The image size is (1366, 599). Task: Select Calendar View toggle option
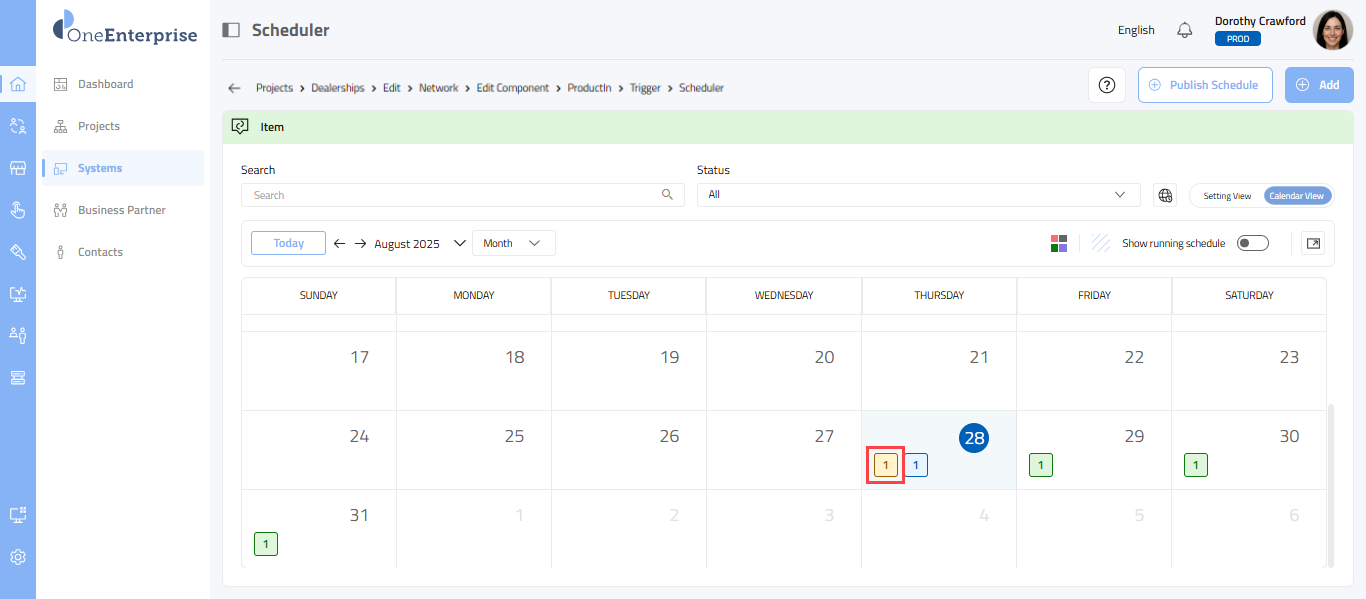[1296, 196]
